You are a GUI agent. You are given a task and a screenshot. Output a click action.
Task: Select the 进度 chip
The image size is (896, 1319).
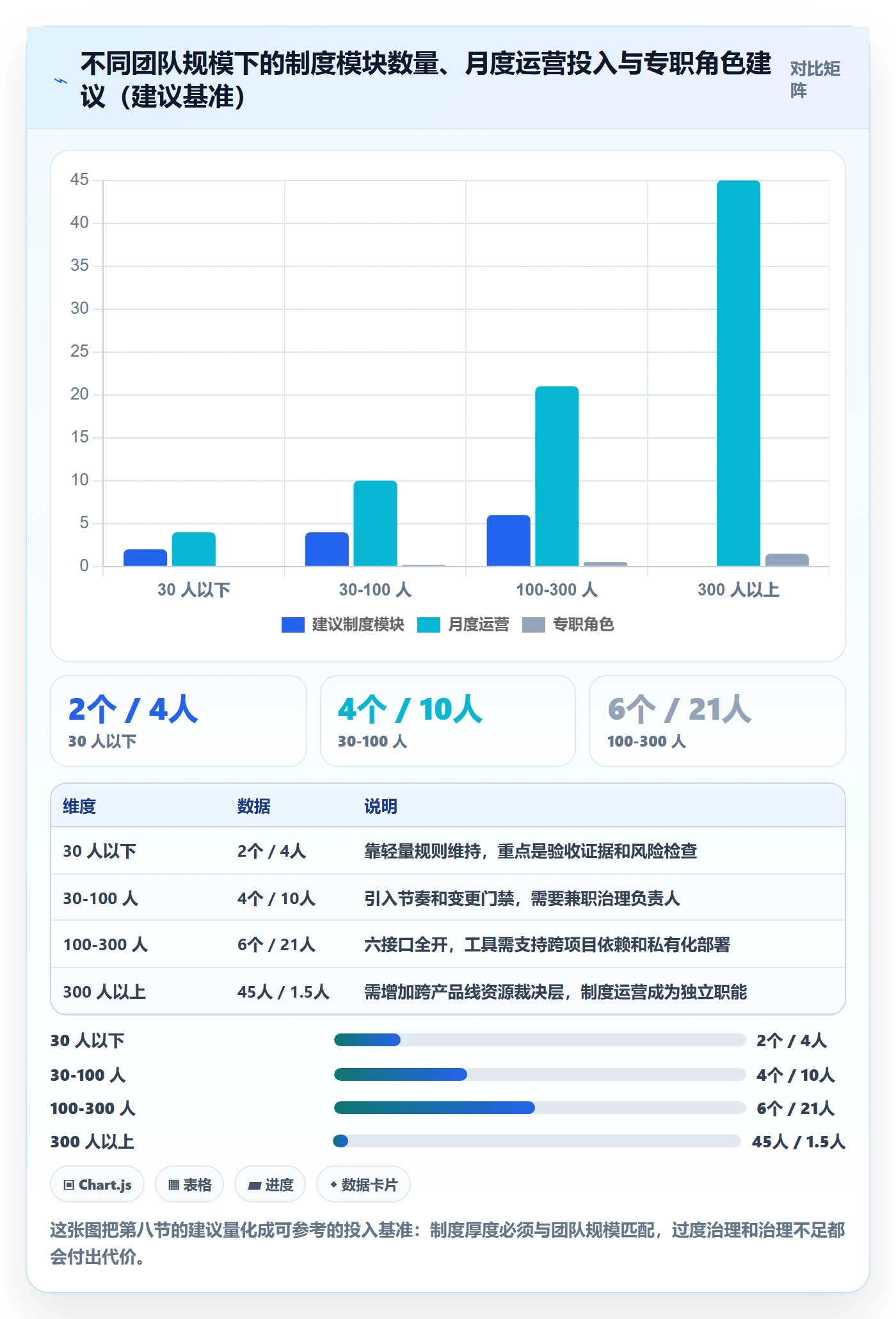pos(270,1185)
